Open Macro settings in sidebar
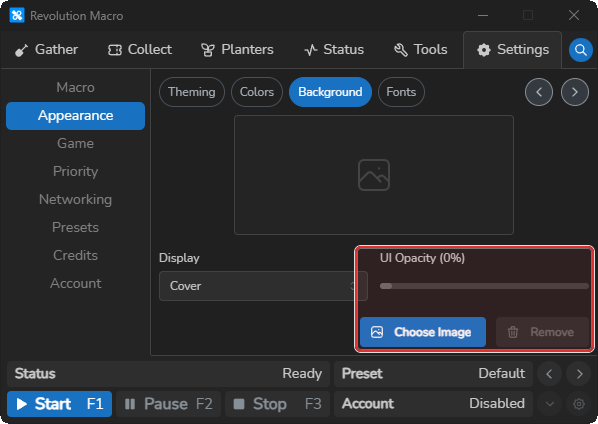The image size is (598, 424). coord(76,87)
